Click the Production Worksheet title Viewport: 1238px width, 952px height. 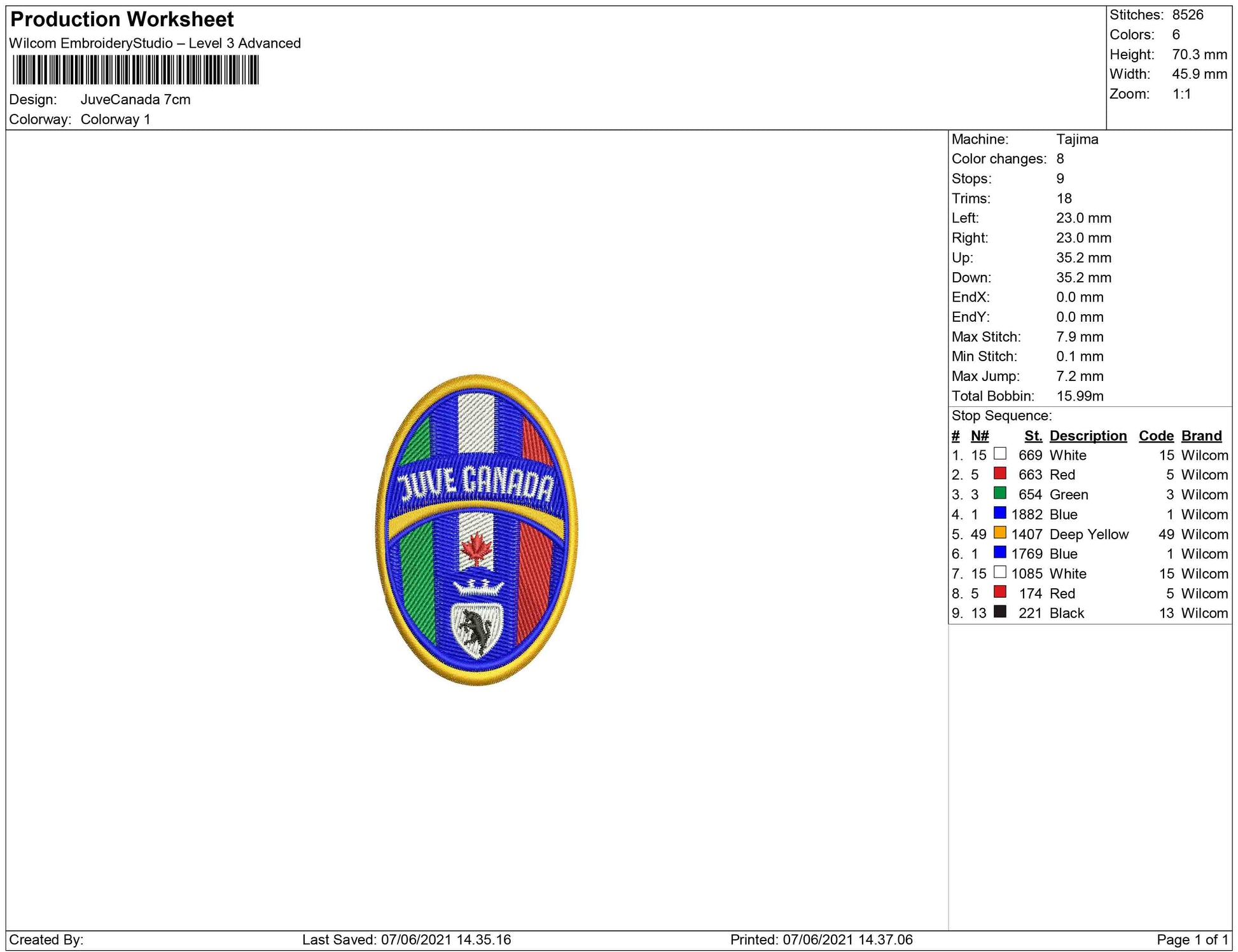122,20
